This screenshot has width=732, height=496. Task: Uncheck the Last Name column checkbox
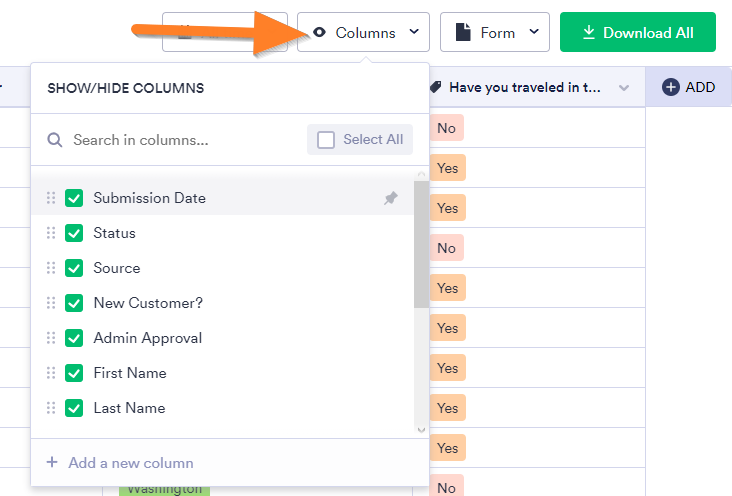pos(74,408)
